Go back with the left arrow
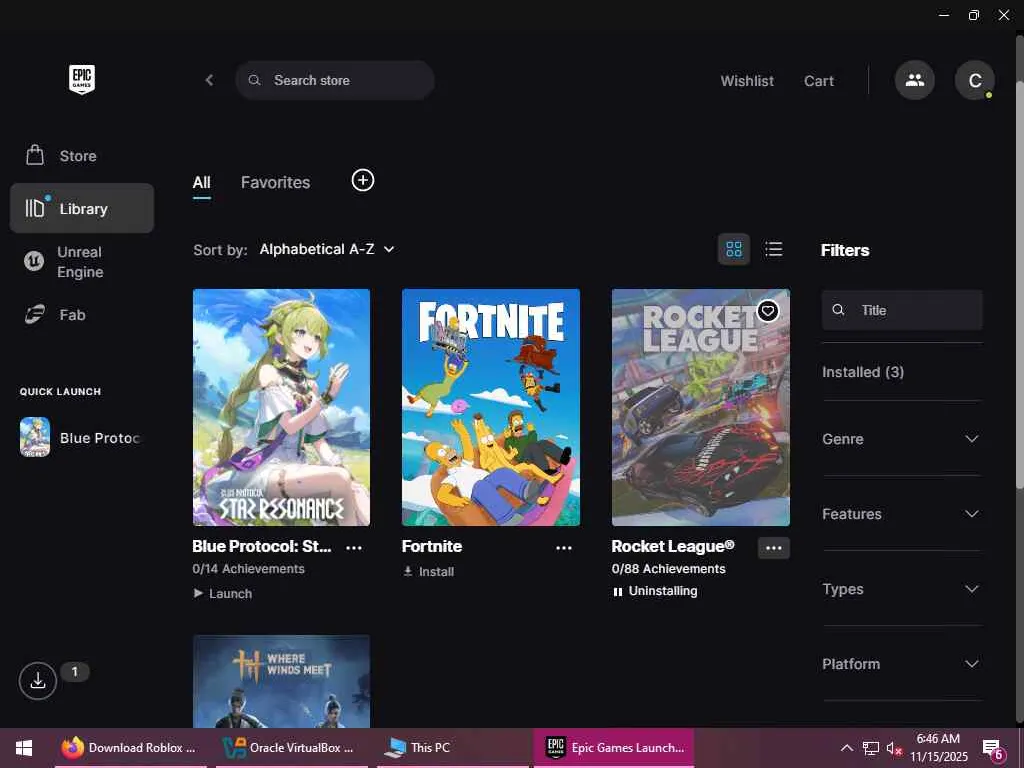The height and width of the screenshot is (768, 1024). [x=209, y=80]
